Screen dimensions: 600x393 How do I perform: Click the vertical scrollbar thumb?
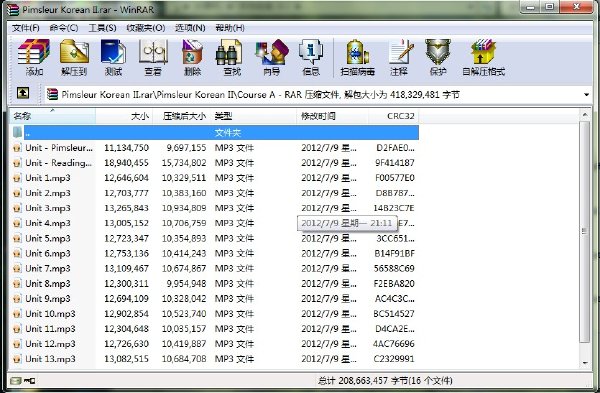click(584, 231)
